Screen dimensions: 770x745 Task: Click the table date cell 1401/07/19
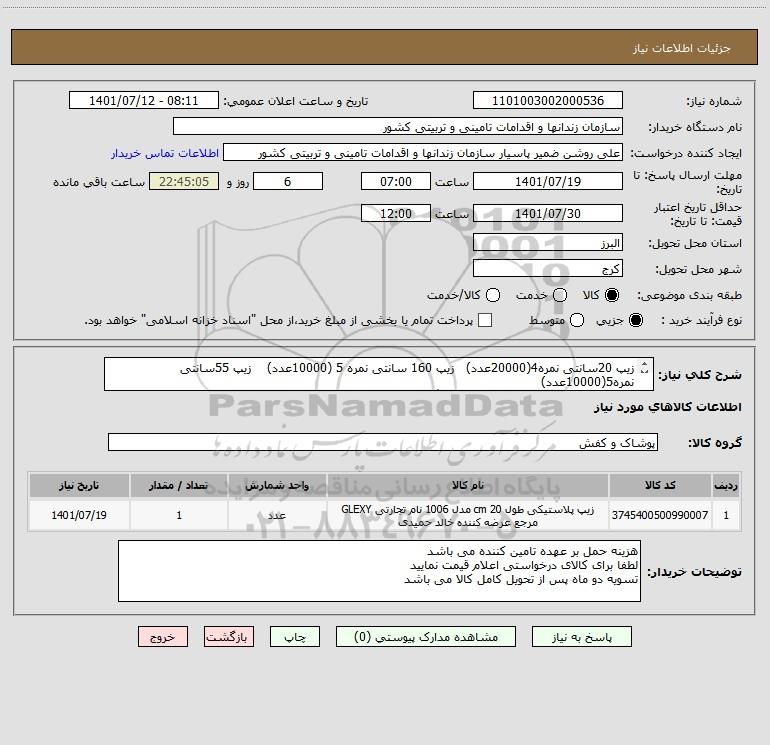tap(79, 515)
